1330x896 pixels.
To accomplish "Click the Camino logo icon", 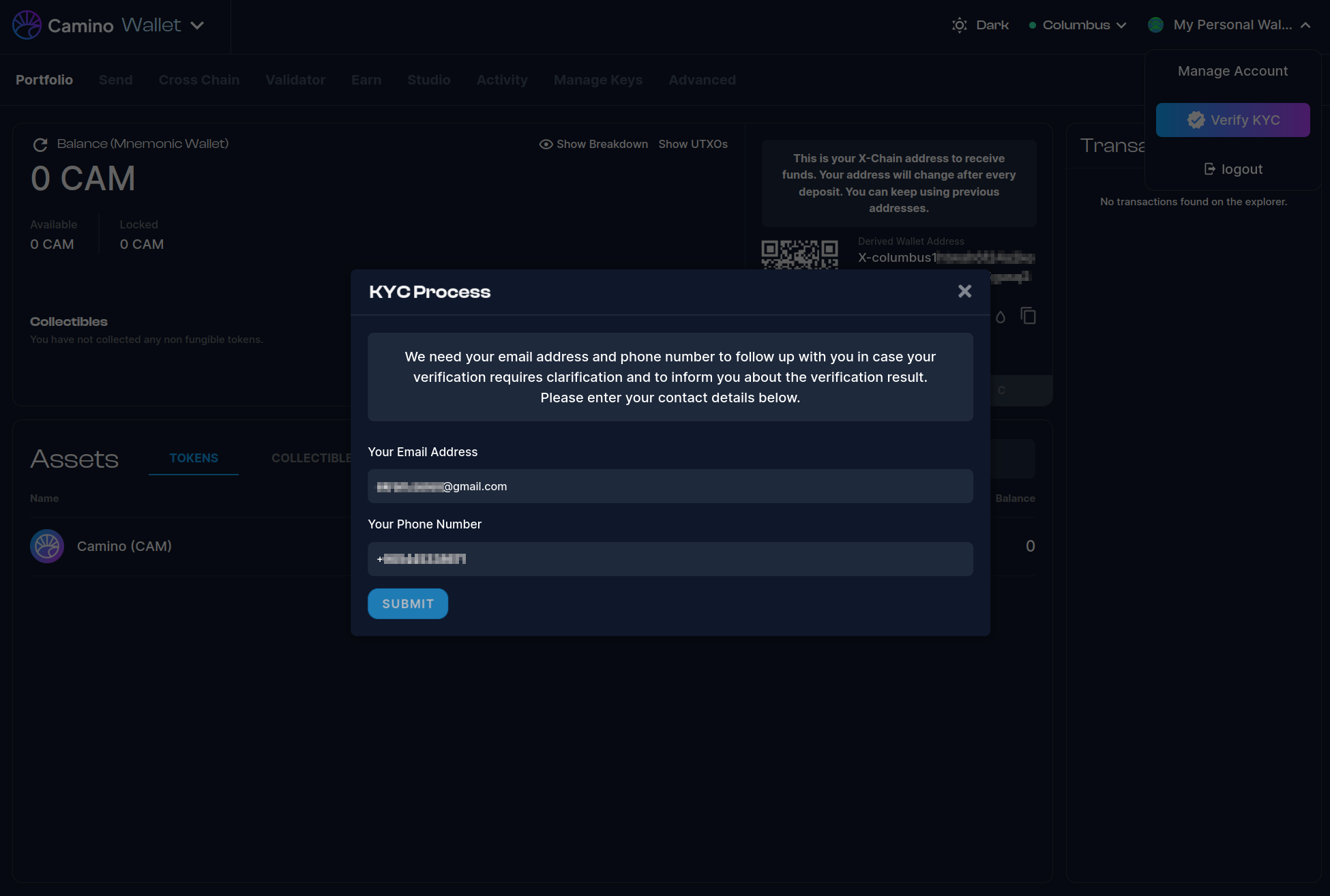I will (x=27, y=25).
